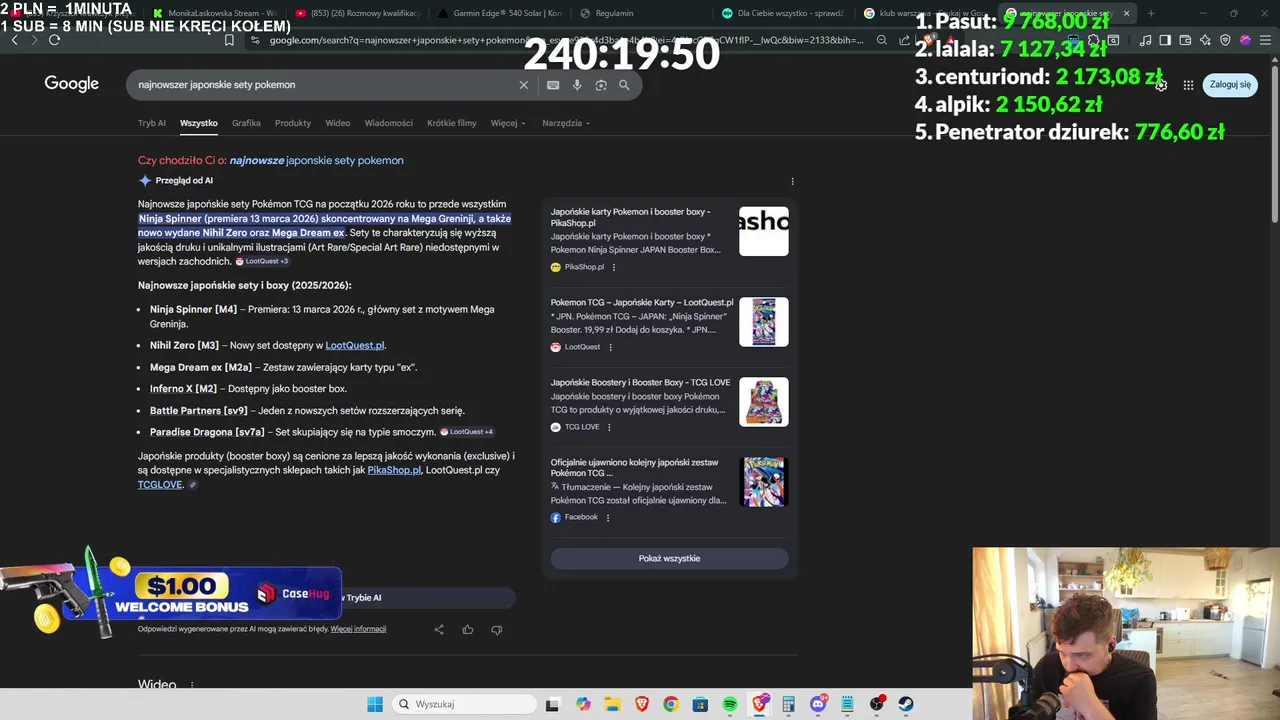This screenshot has width=1280, height=720.
Task: Start voice search with the microphone icon
Action: tap(577, 85)
